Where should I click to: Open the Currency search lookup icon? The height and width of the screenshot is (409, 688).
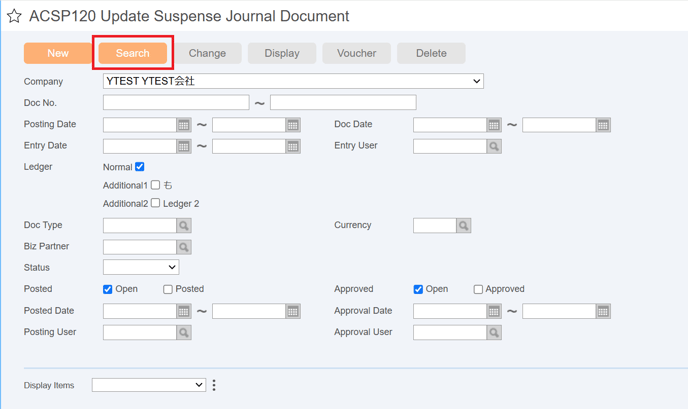point(463,226)
